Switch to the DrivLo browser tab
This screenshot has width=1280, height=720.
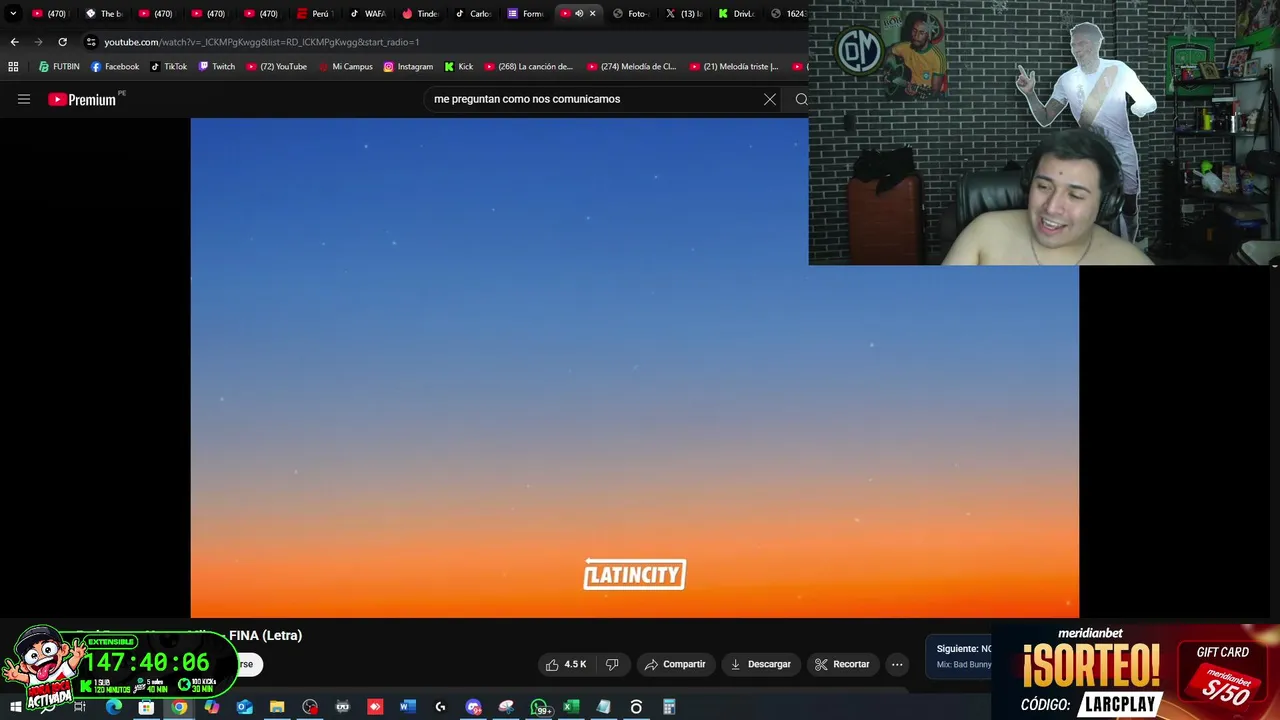(736, 14)
